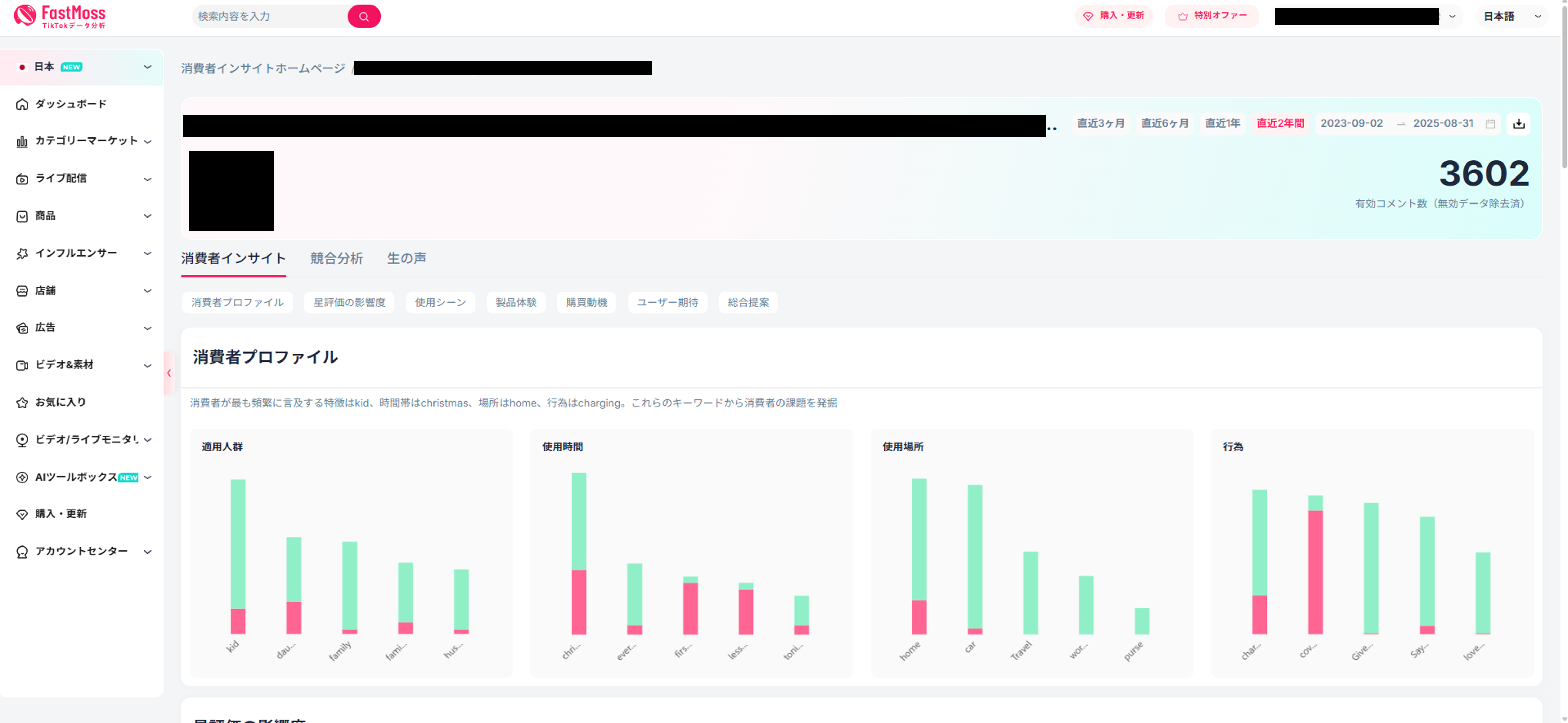Expand インフルエンサー menu chevron
This screenshot has height=723, width=1568.
(x=147, y=253)
